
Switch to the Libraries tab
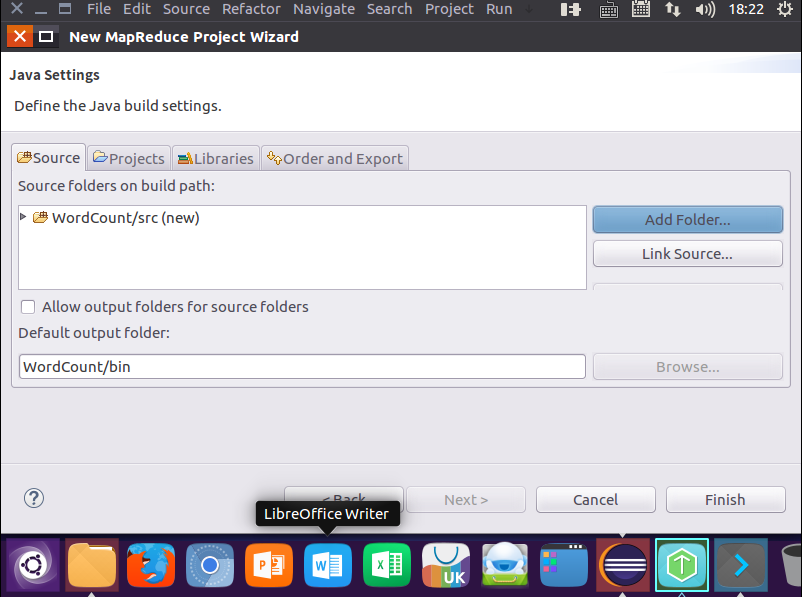[x=215, y=158]
